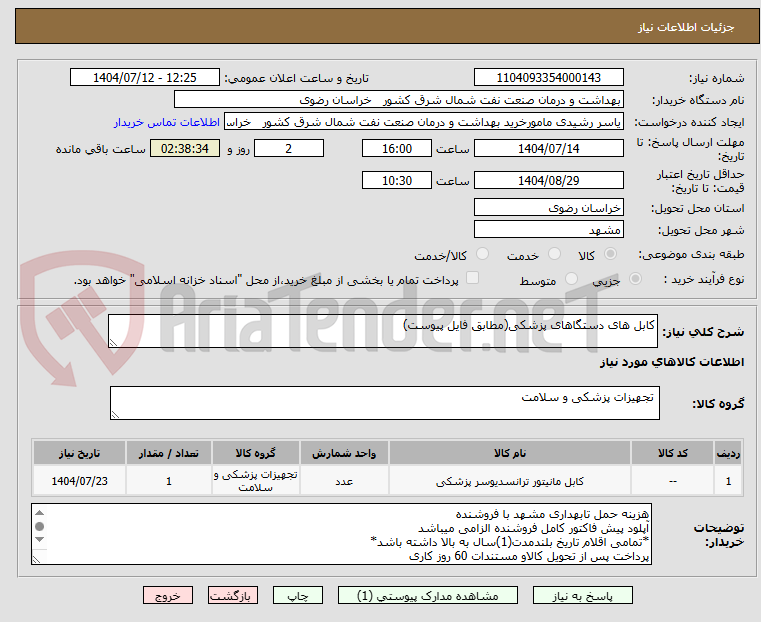761x622 pixels.
Task: Click the استان محل تحویل field خراسان رضوی
Action: pos(548,208)
